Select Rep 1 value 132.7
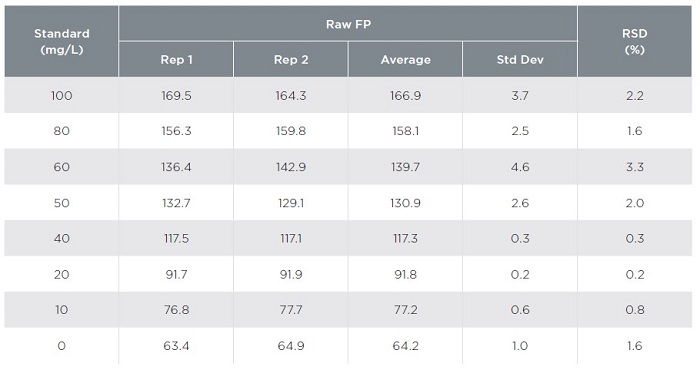The image size is (700, 373). coord(176,203)
